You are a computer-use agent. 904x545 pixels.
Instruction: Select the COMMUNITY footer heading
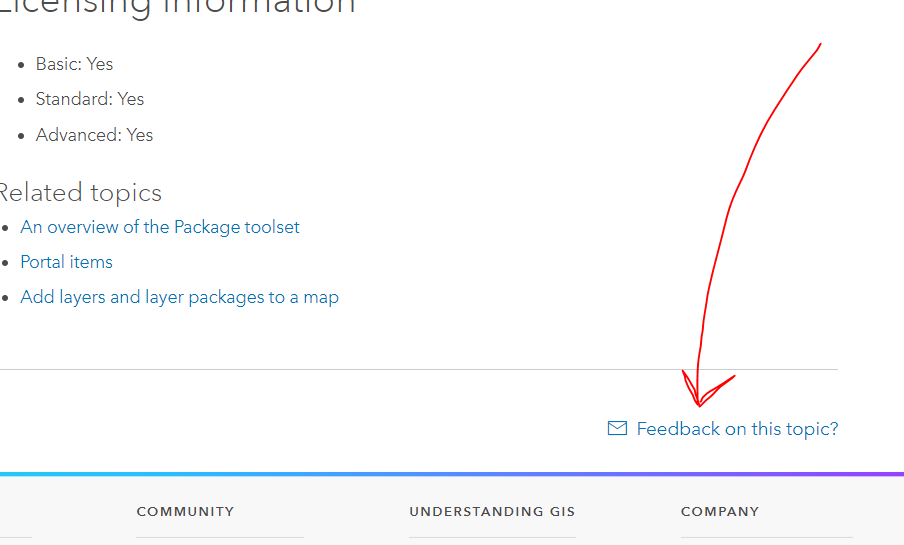click(185, 511)
